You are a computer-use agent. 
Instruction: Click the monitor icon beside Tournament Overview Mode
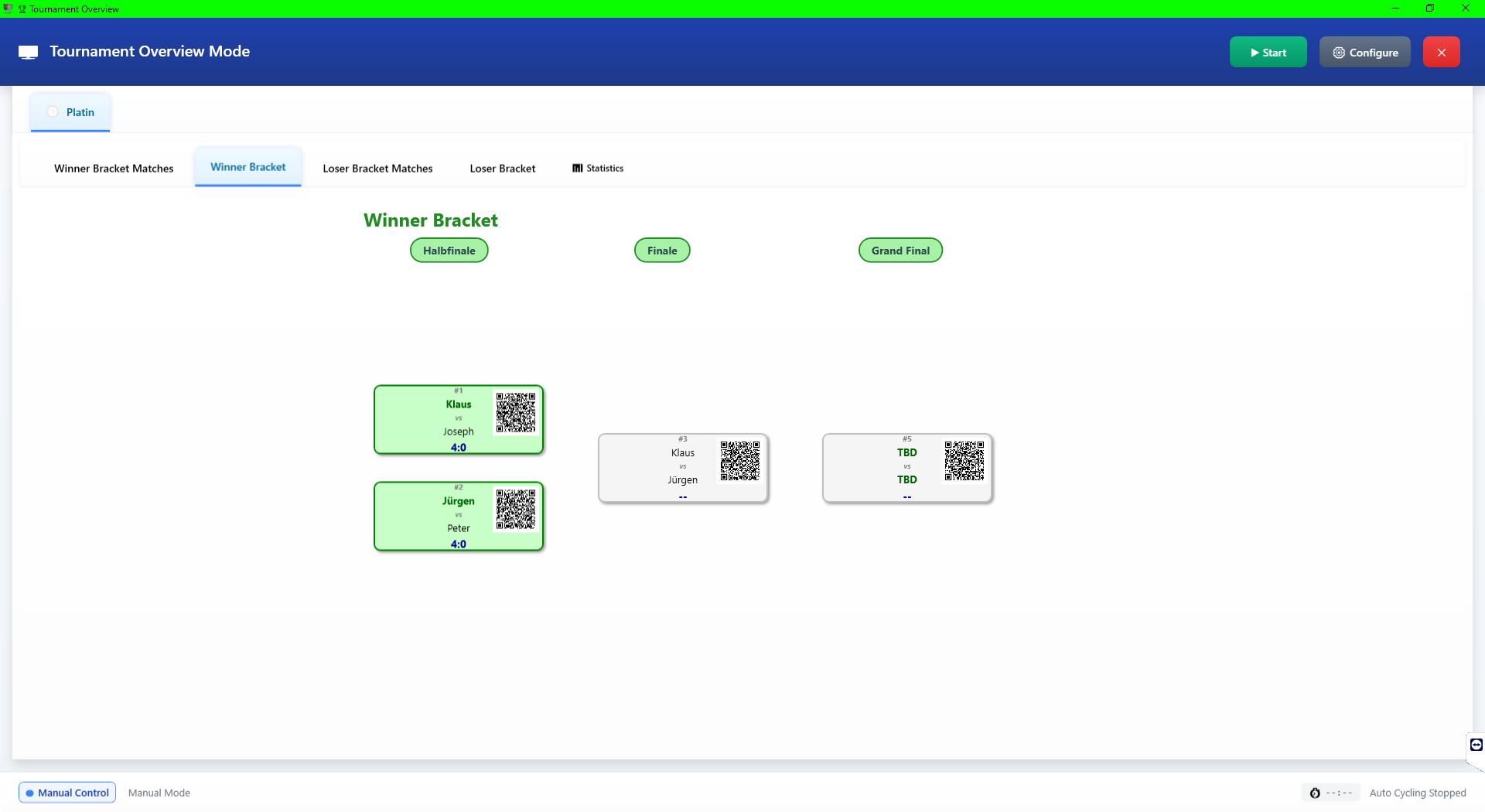coord(28,52)
